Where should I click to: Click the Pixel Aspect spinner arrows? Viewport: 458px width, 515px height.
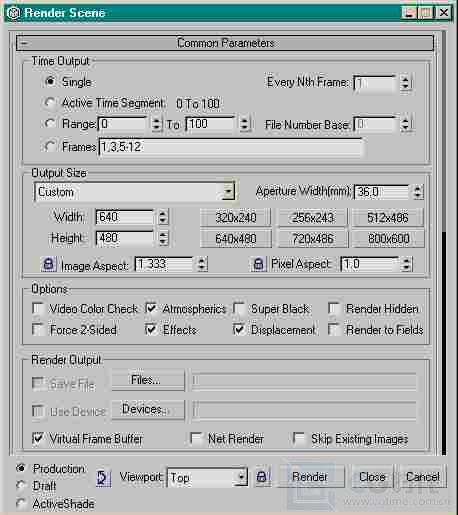coord(406,264)
